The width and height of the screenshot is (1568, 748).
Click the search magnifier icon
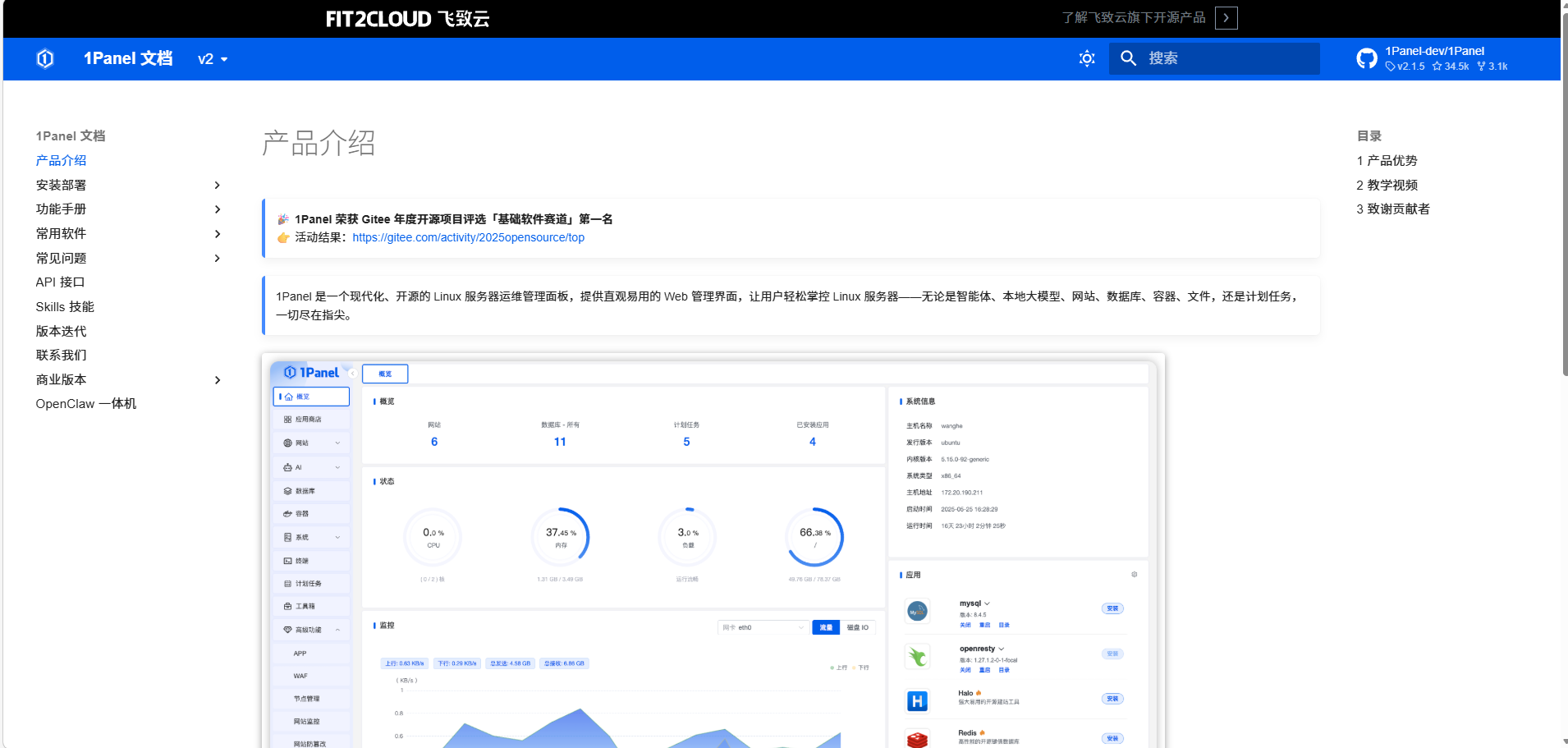pos(1129,59)
